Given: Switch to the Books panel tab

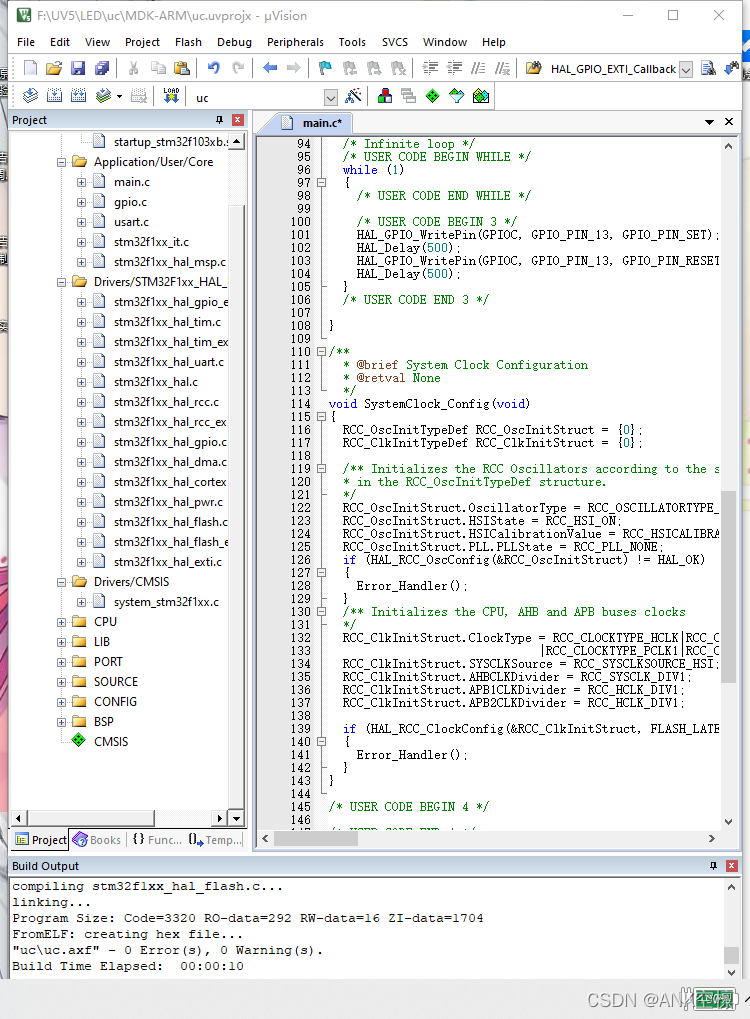Looking at the screenshot, I should tap(97, 840).
